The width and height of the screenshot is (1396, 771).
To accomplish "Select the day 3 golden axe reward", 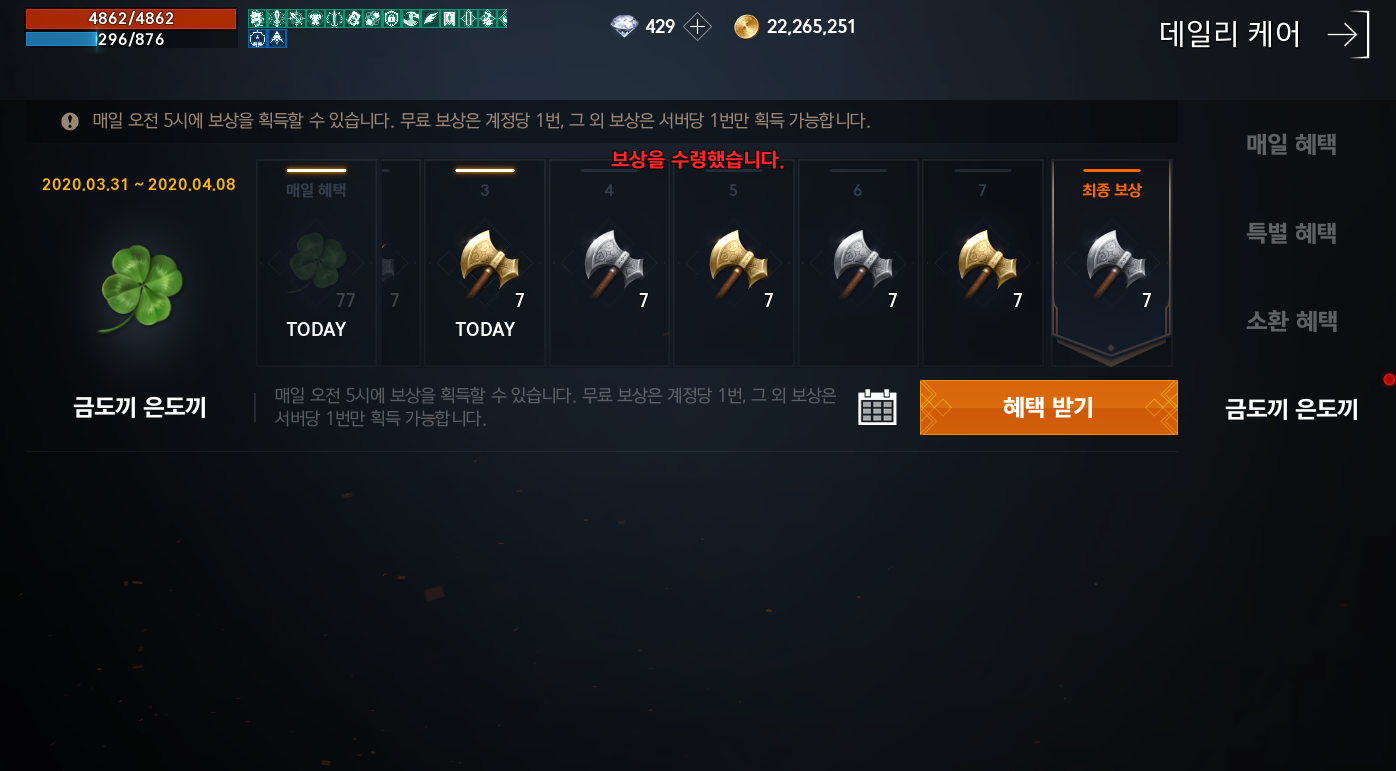I will 485,263.
